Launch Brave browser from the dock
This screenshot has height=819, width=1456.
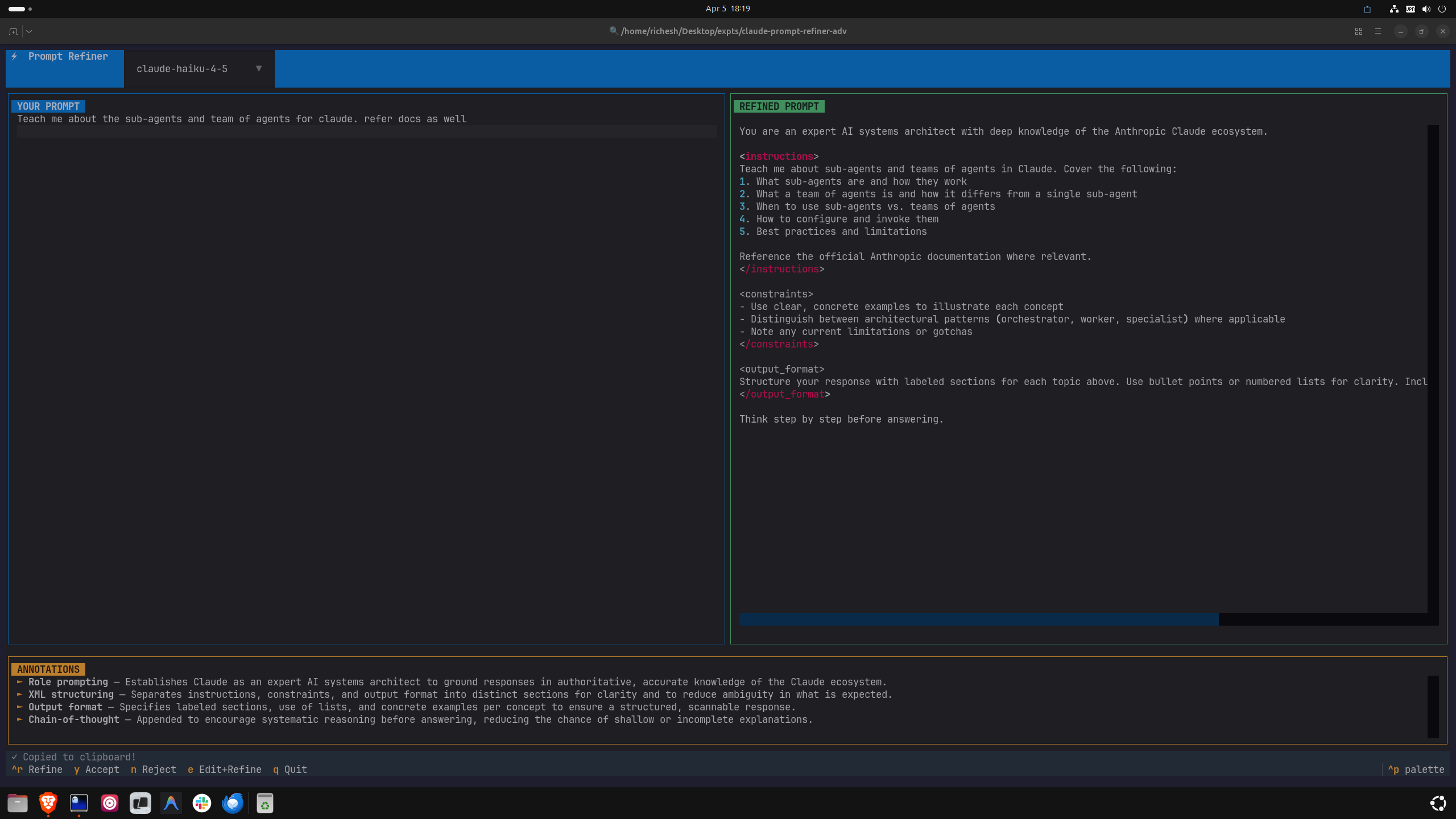point(48,803)
